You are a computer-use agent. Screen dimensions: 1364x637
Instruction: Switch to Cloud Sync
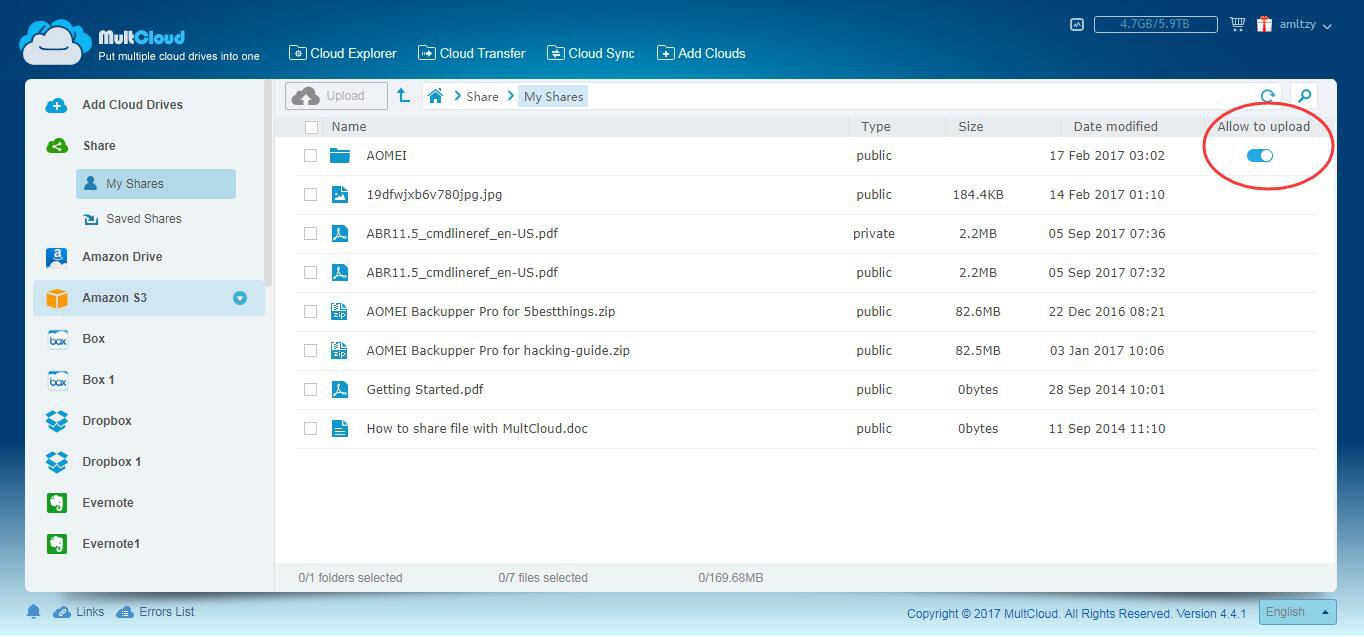click(591, 53)
